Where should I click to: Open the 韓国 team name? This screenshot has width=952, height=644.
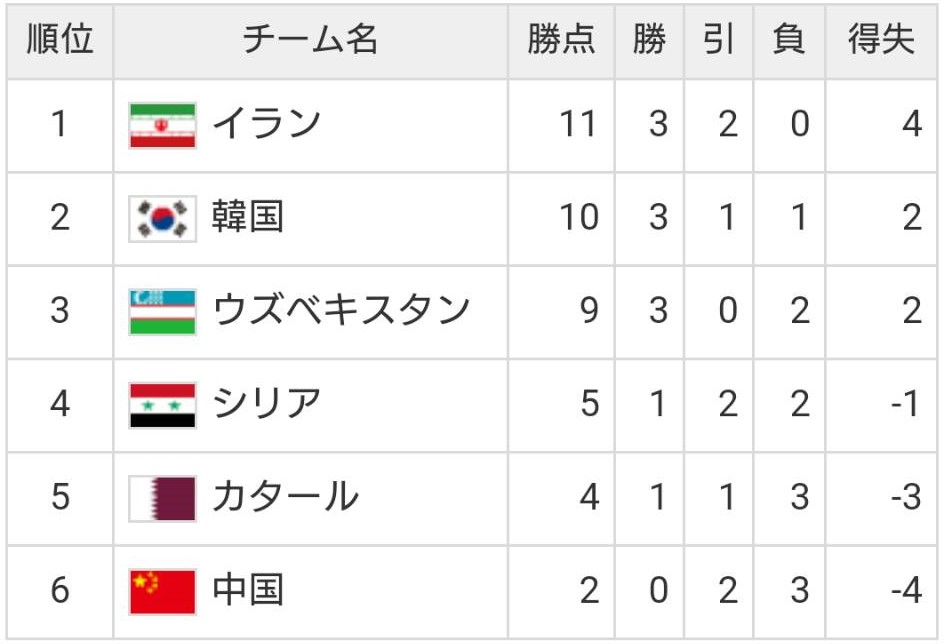pos(248,217)
